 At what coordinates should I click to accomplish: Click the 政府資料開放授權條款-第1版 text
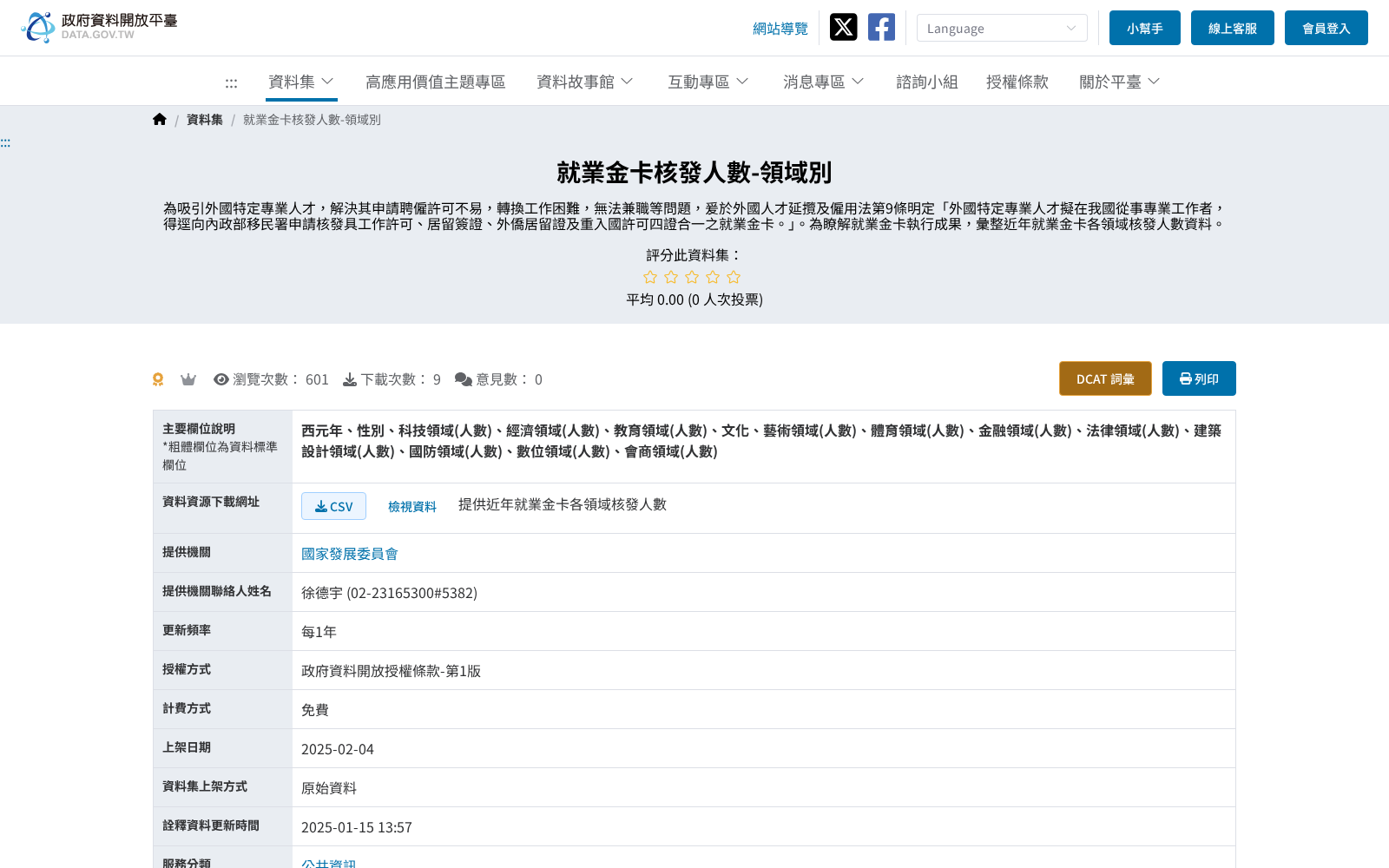(391, 671)
